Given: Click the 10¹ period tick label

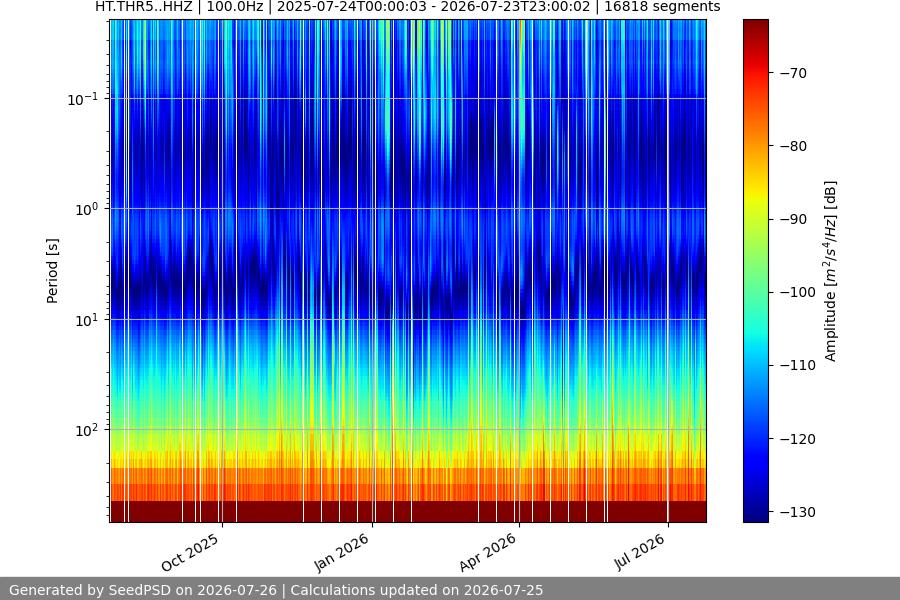Looking at the screenshot, I should [87, 320].
